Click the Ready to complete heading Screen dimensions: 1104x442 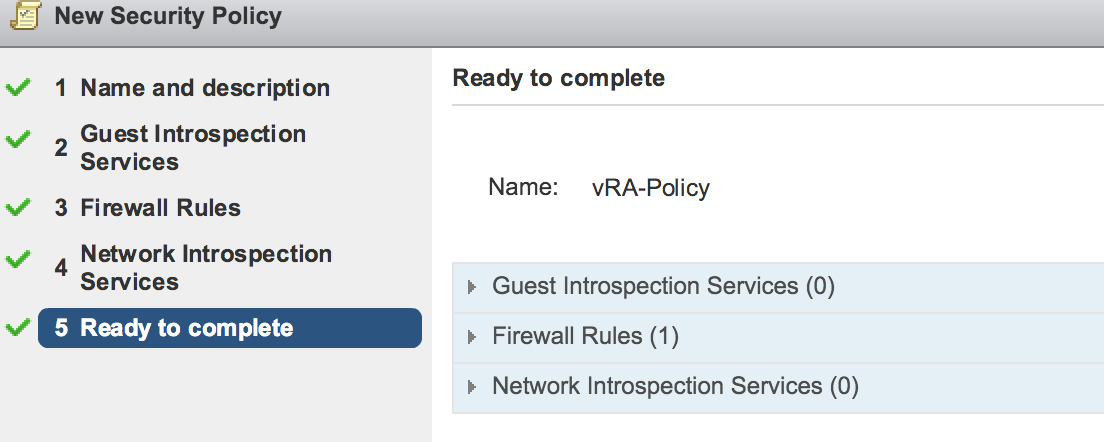[558, 78]
